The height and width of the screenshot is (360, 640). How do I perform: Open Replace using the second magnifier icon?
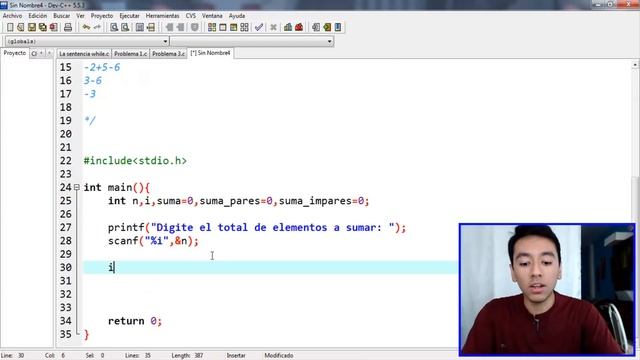tap(125, 27)
